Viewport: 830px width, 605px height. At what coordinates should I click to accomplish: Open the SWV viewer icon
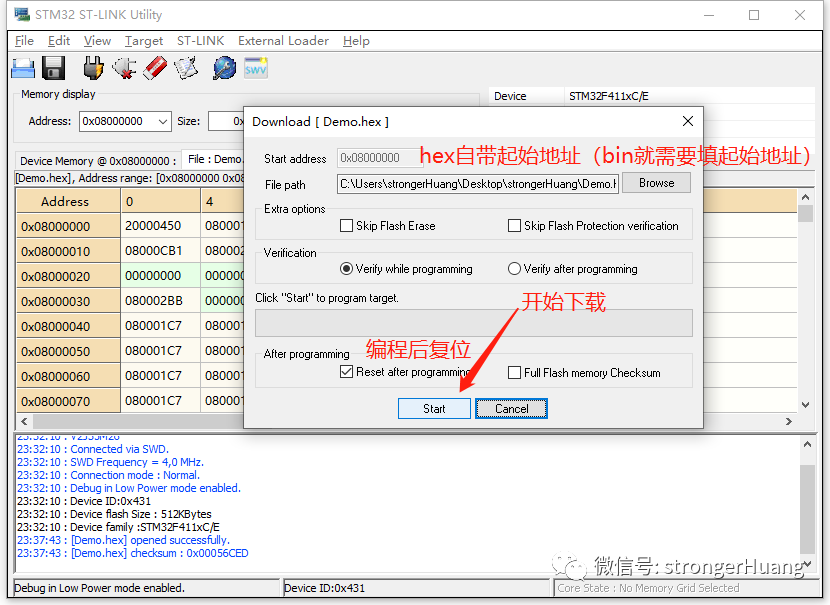pyautogui.click(x=256, y=68)
